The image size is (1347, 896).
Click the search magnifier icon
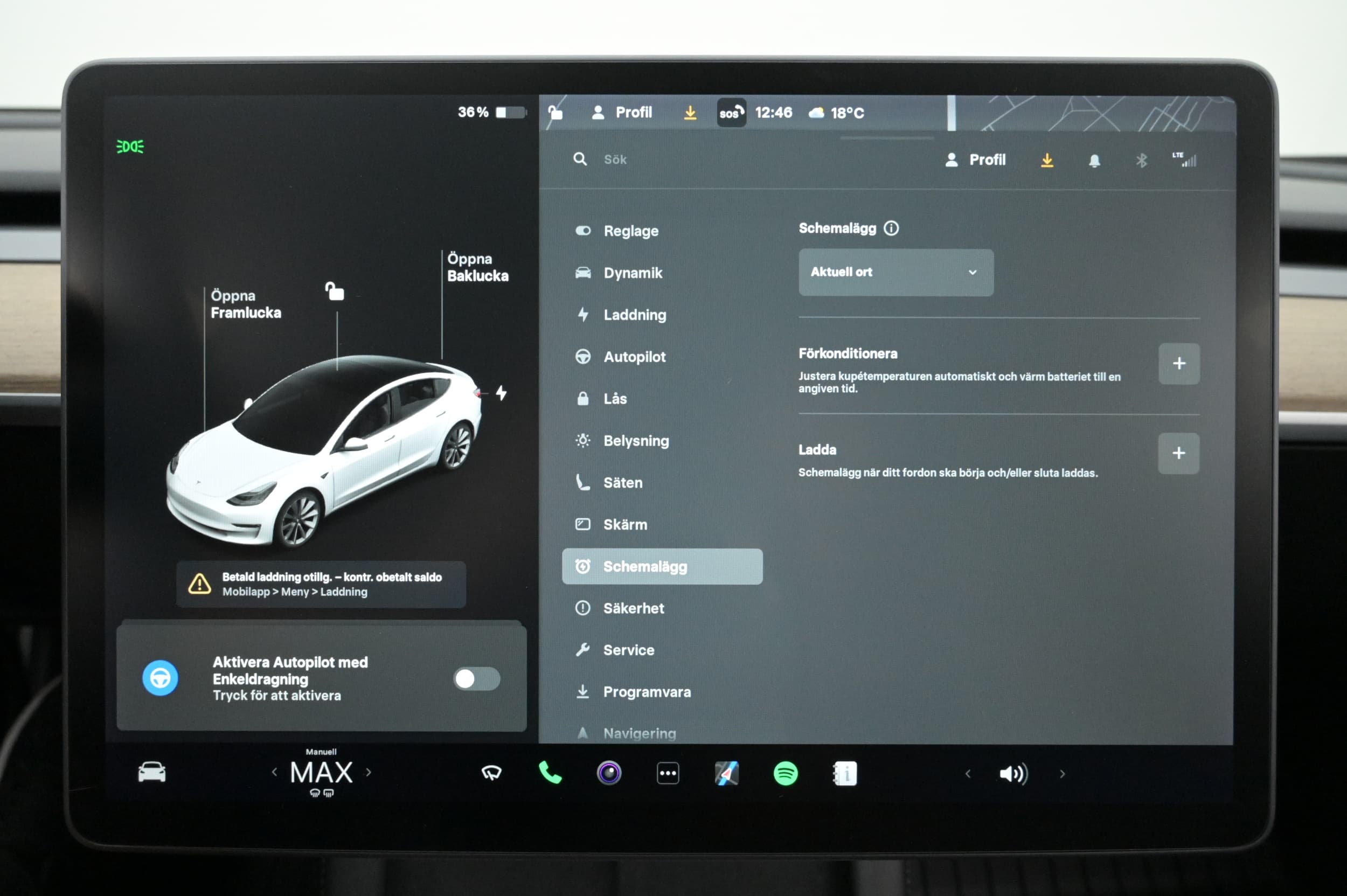point(580,159)
